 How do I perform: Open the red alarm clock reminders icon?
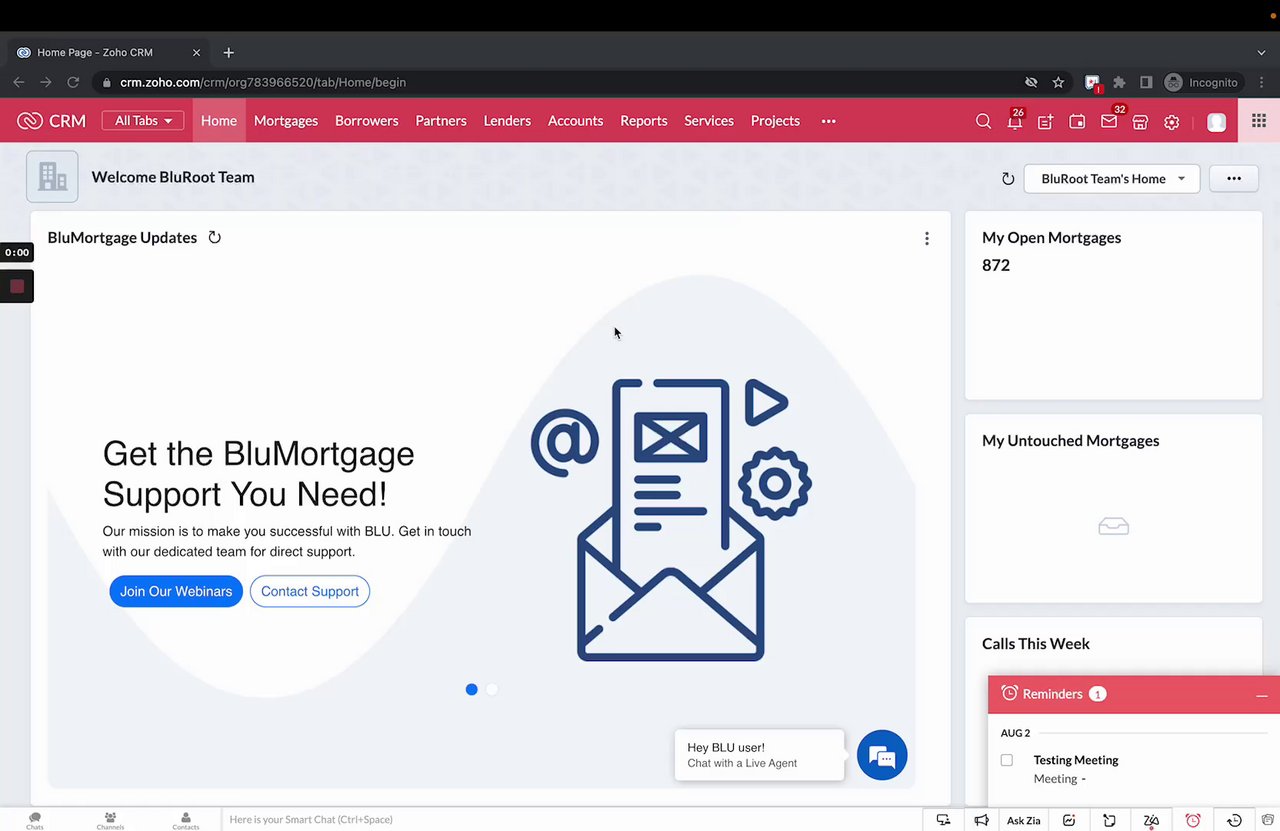pos(1192,820)
